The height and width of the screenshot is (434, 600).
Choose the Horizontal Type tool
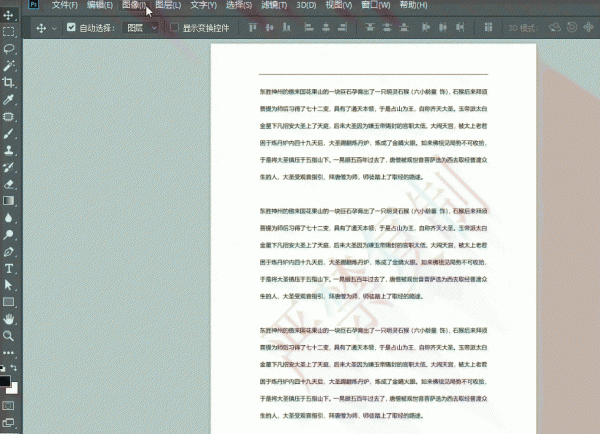coord(8,268)
